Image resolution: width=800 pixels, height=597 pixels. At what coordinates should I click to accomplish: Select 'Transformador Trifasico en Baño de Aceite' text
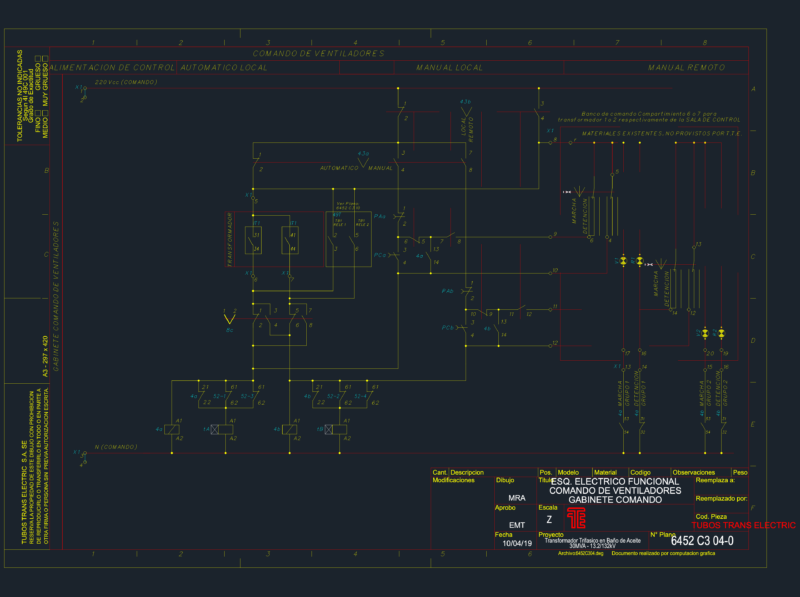coord(592,541)
